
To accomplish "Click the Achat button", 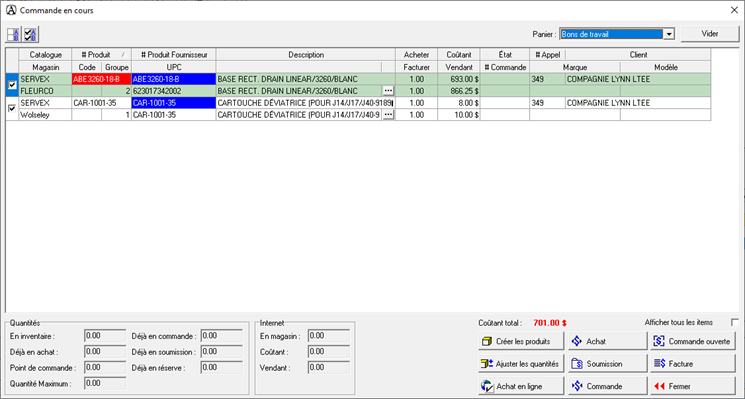I will click(x=607, y=341).
